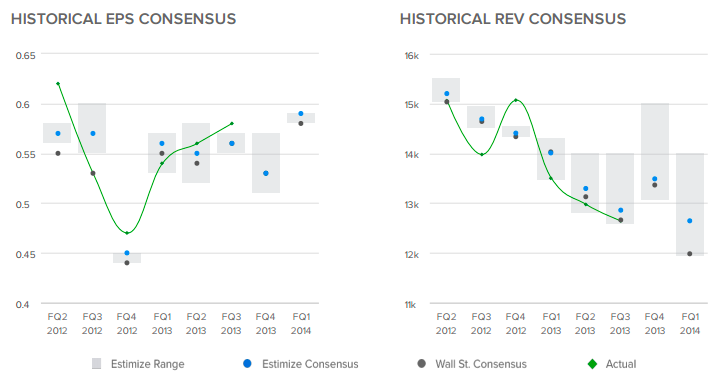The height and width of the screenshot is (380, 716).
Task: Click the revenue range bar for FQ4 2013
Action: (x=655, y=151)
